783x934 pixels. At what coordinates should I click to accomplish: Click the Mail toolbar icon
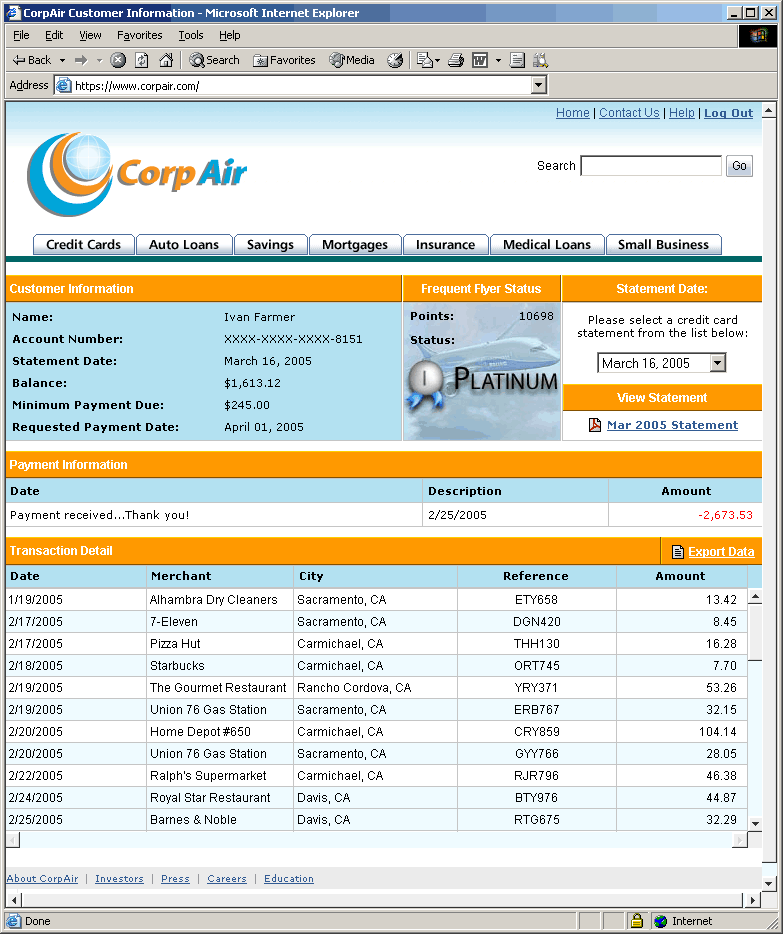coord(424,60)
